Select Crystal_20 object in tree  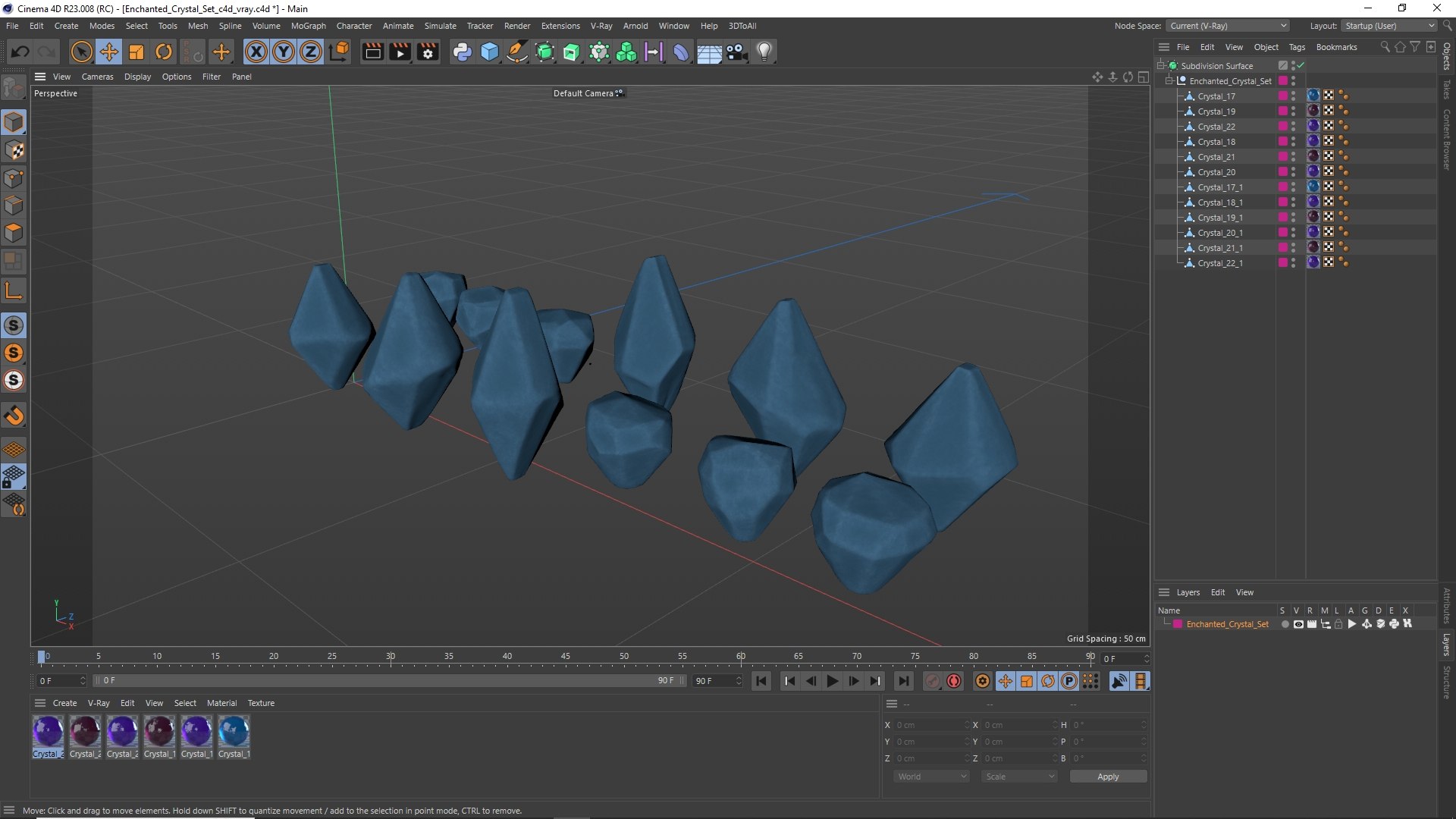point(1216,172)
